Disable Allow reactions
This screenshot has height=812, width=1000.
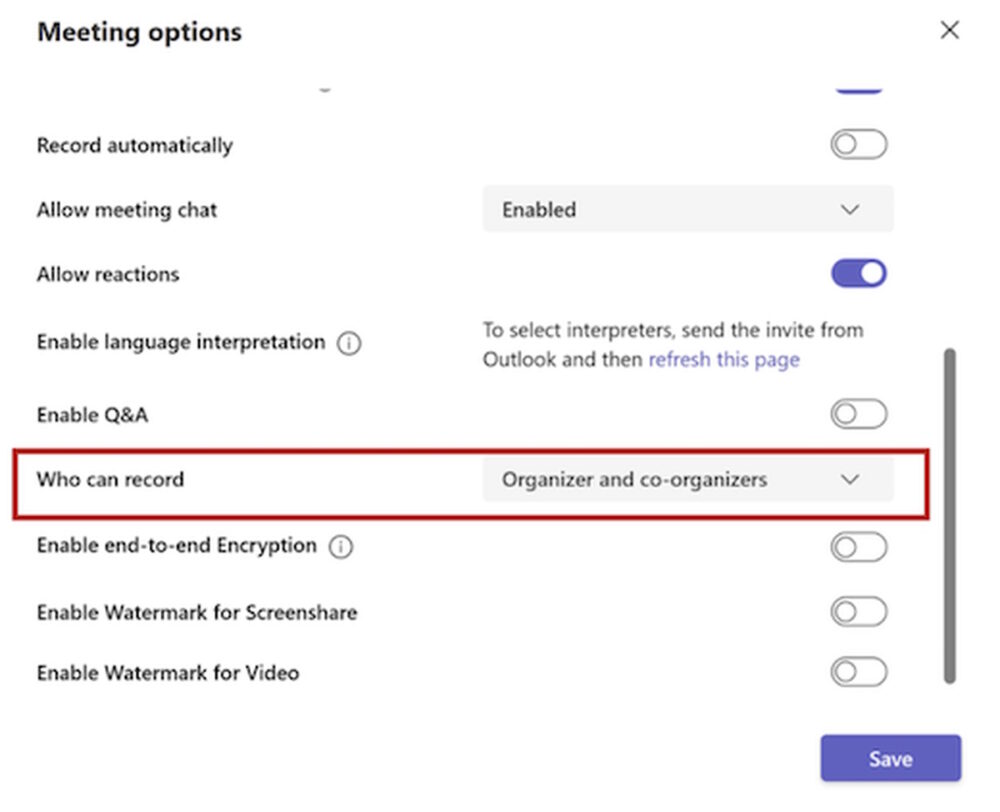point(858,273)
